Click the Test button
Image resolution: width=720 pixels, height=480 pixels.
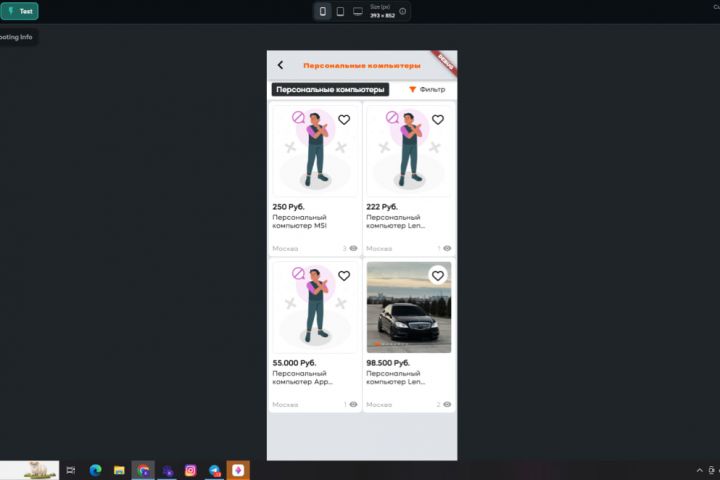pyautogui.click(x=19, y=11)
